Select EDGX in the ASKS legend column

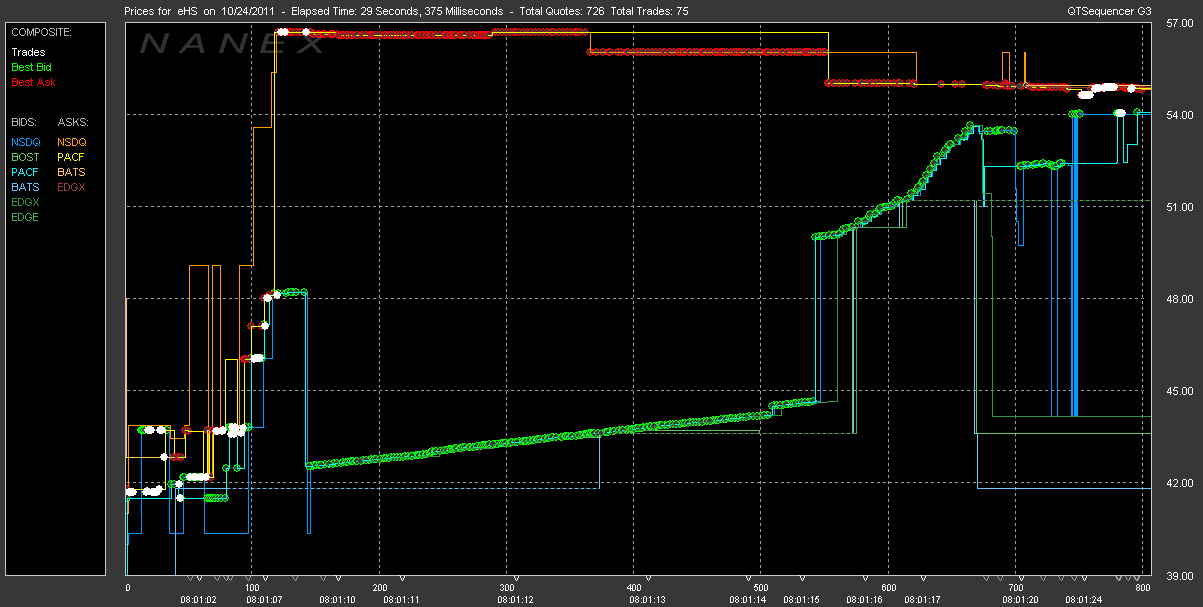[72, 187]
